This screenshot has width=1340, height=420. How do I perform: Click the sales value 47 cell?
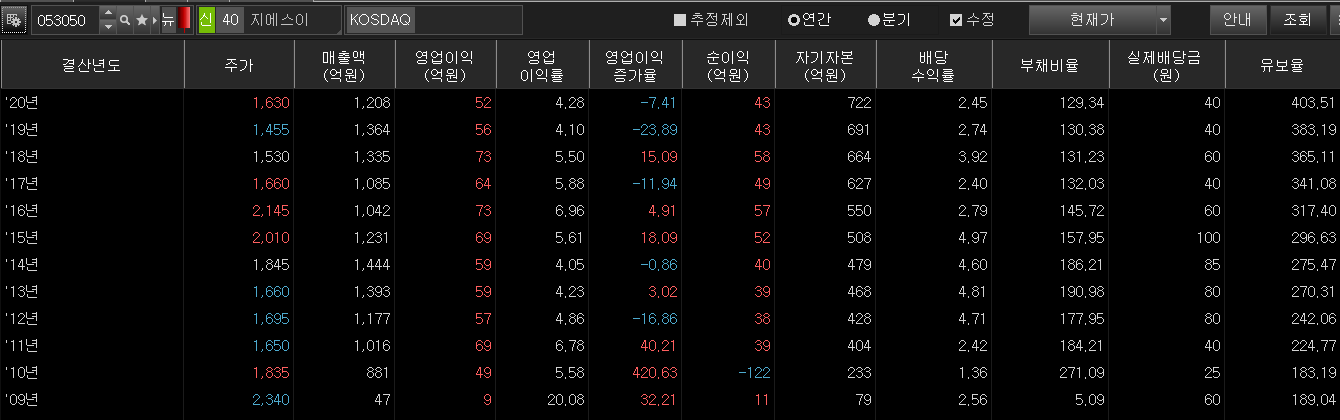(382, 399)
